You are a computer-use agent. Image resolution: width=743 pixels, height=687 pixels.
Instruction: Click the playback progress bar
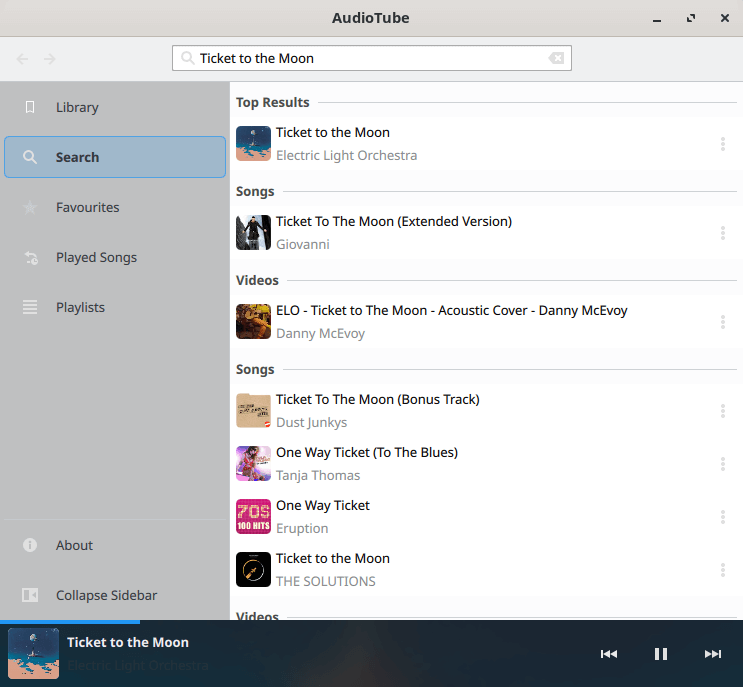(372, 622)
